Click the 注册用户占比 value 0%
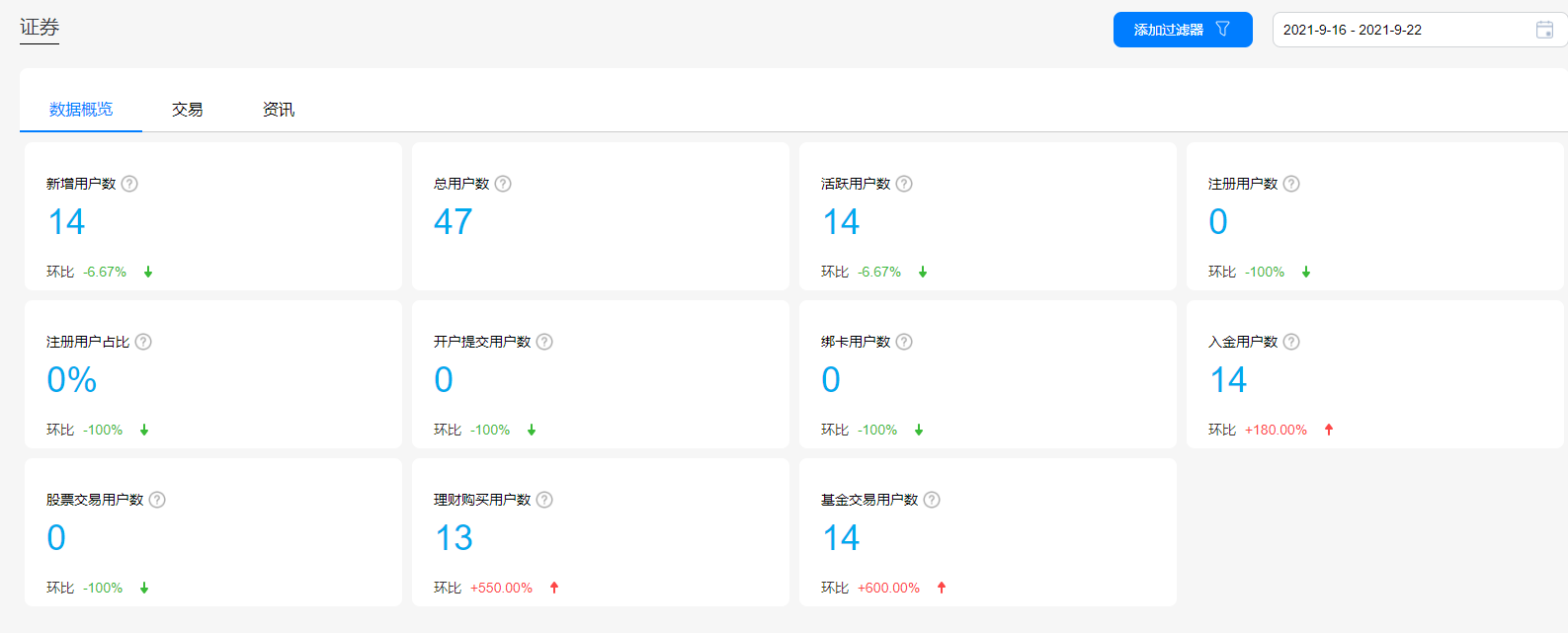Screen dimensions: 1568x633 72,380
